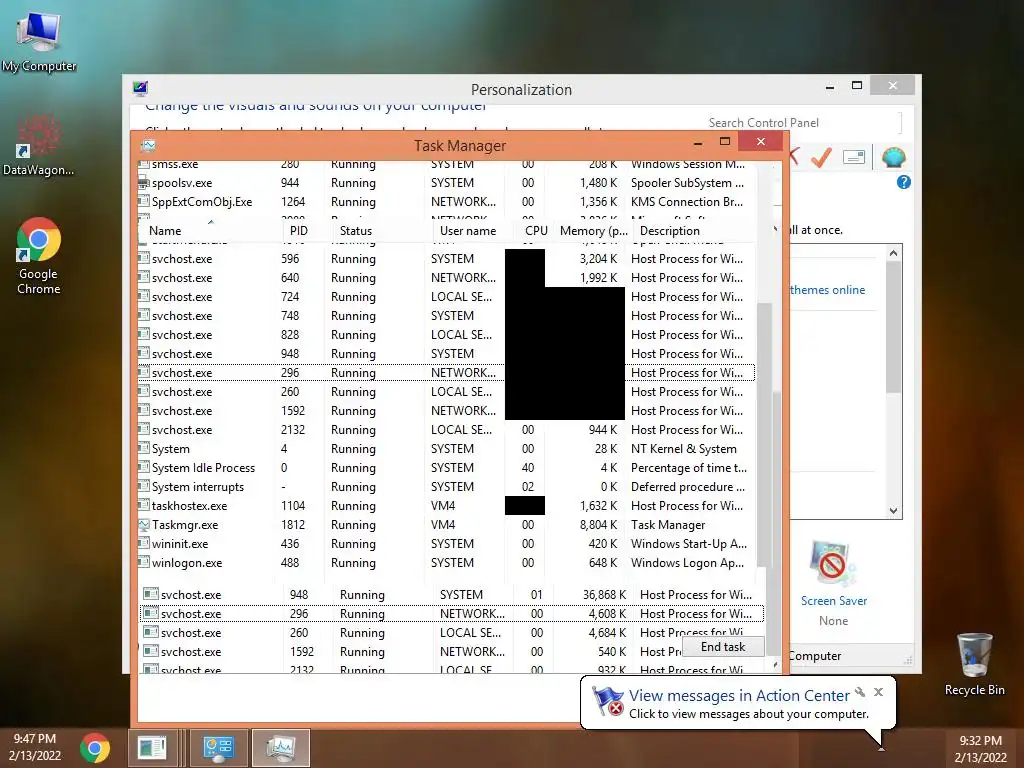
Task: Click the Chrome icon on the taskbar
Action: (x=95, y=748)
